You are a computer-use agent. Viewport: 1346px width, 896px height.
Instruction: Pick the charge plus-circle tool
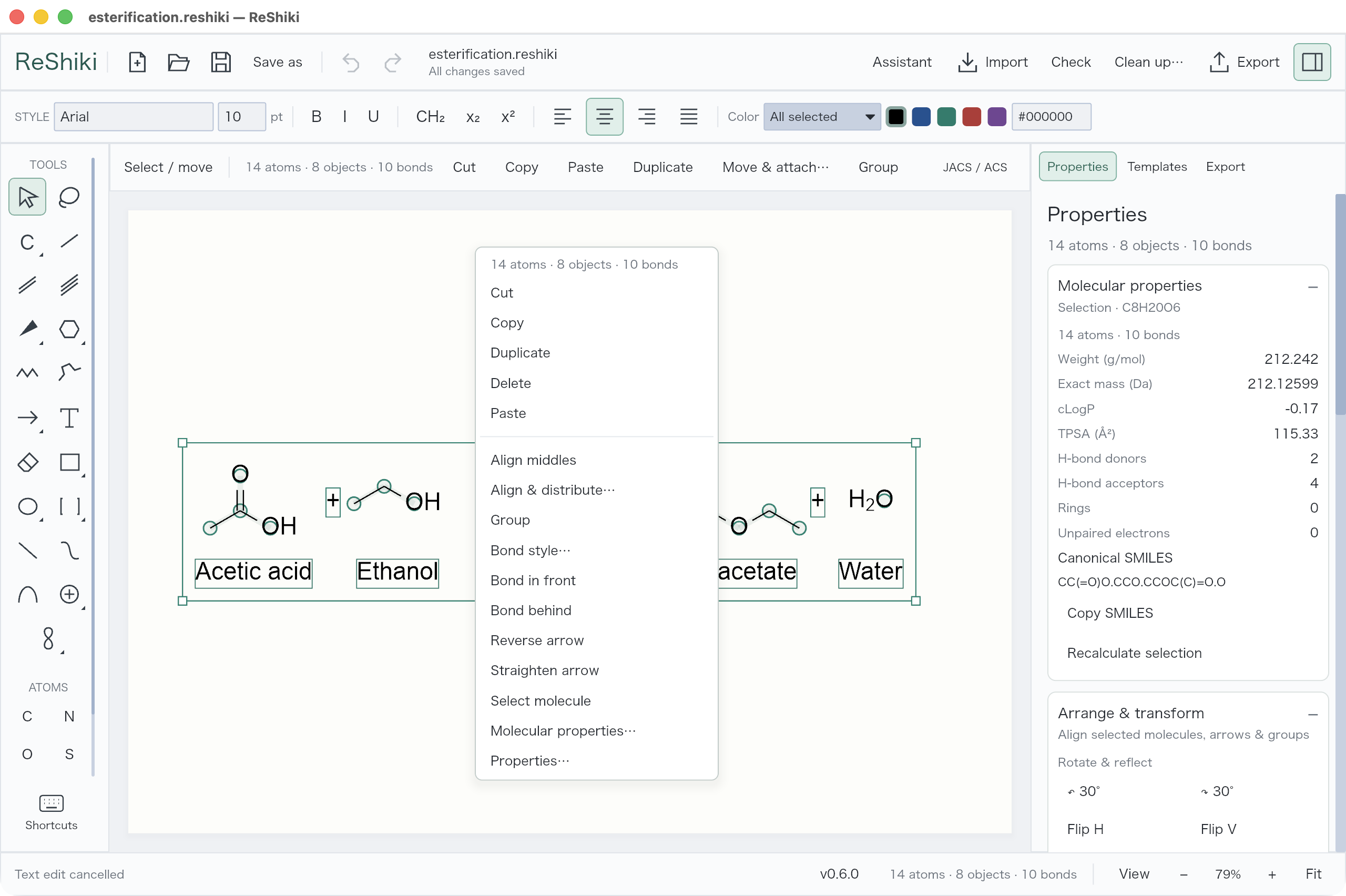[x=69, y=594]
